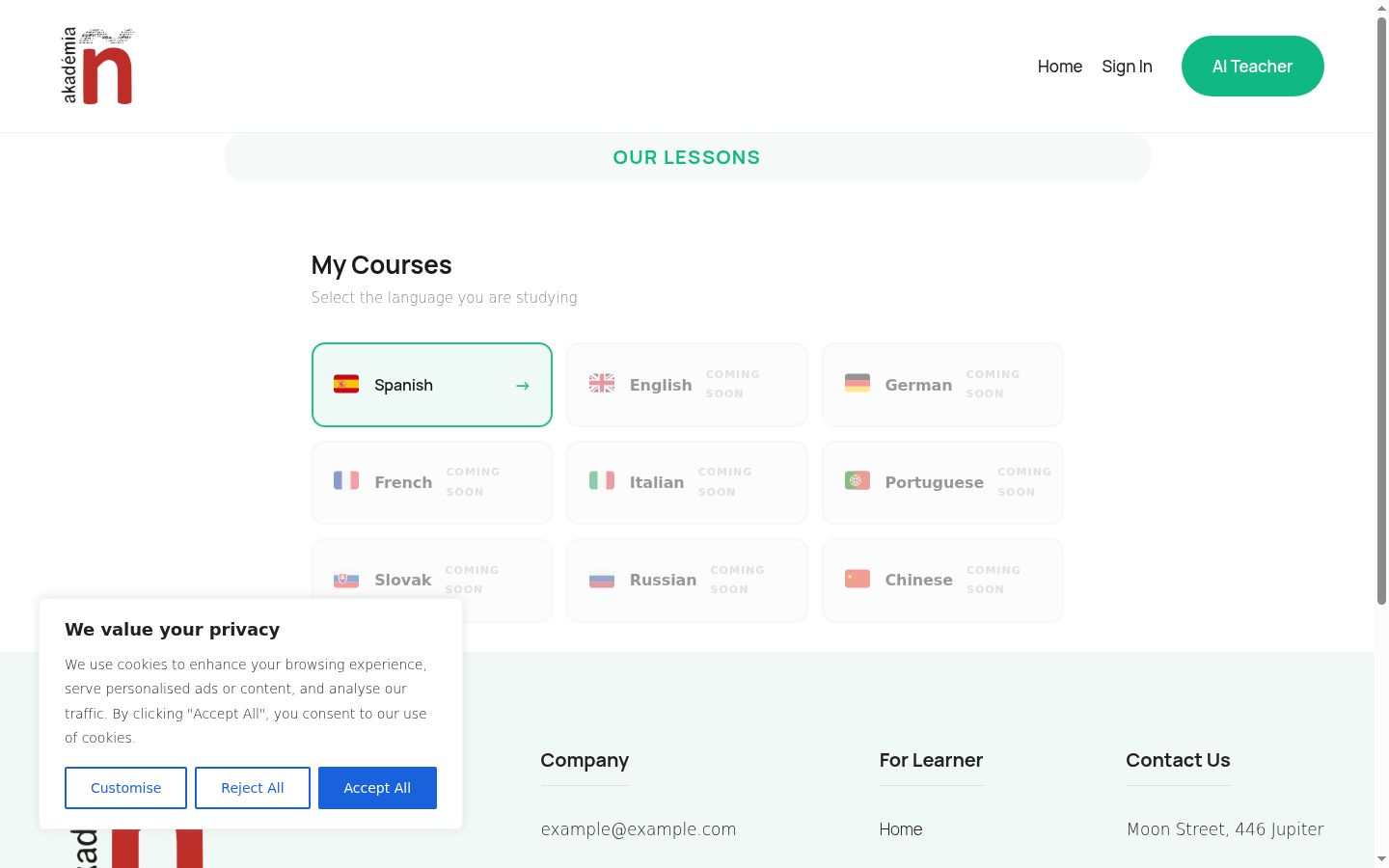The width and height of the screenshot is (1389, 868).
Task: Click the scrollbar up arrow
Action: click(1381, 8)
